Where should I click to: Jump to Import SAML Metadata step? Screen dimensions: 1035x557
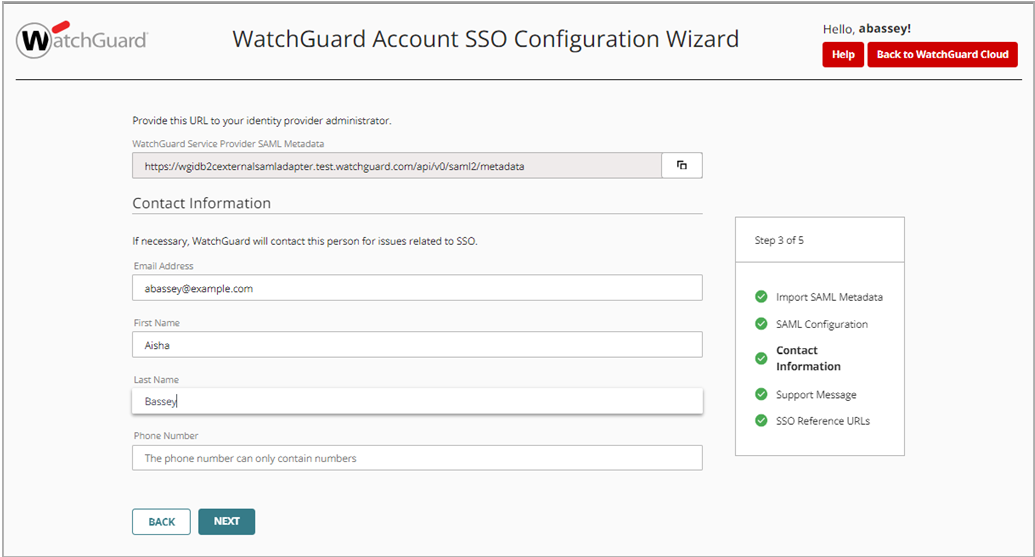pyautogui.click(x=829, y=297)
